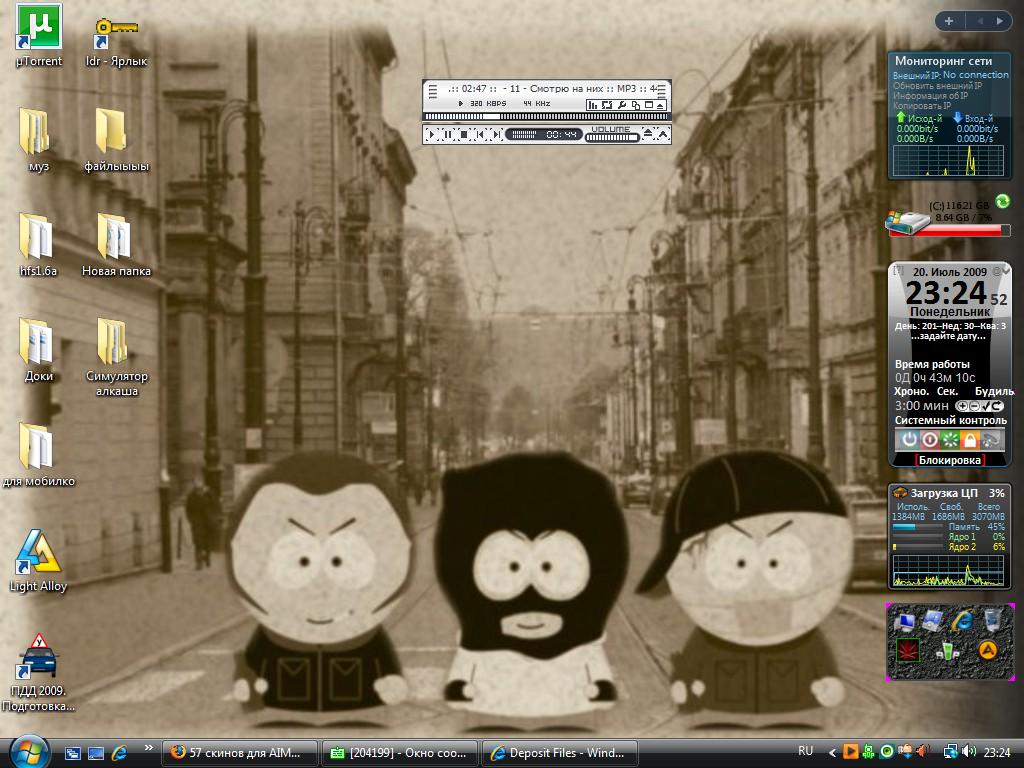Click the …задайте дату… text in clock gadget
The height and width of the screenshot is (768, 1024).
click(949, 336)
